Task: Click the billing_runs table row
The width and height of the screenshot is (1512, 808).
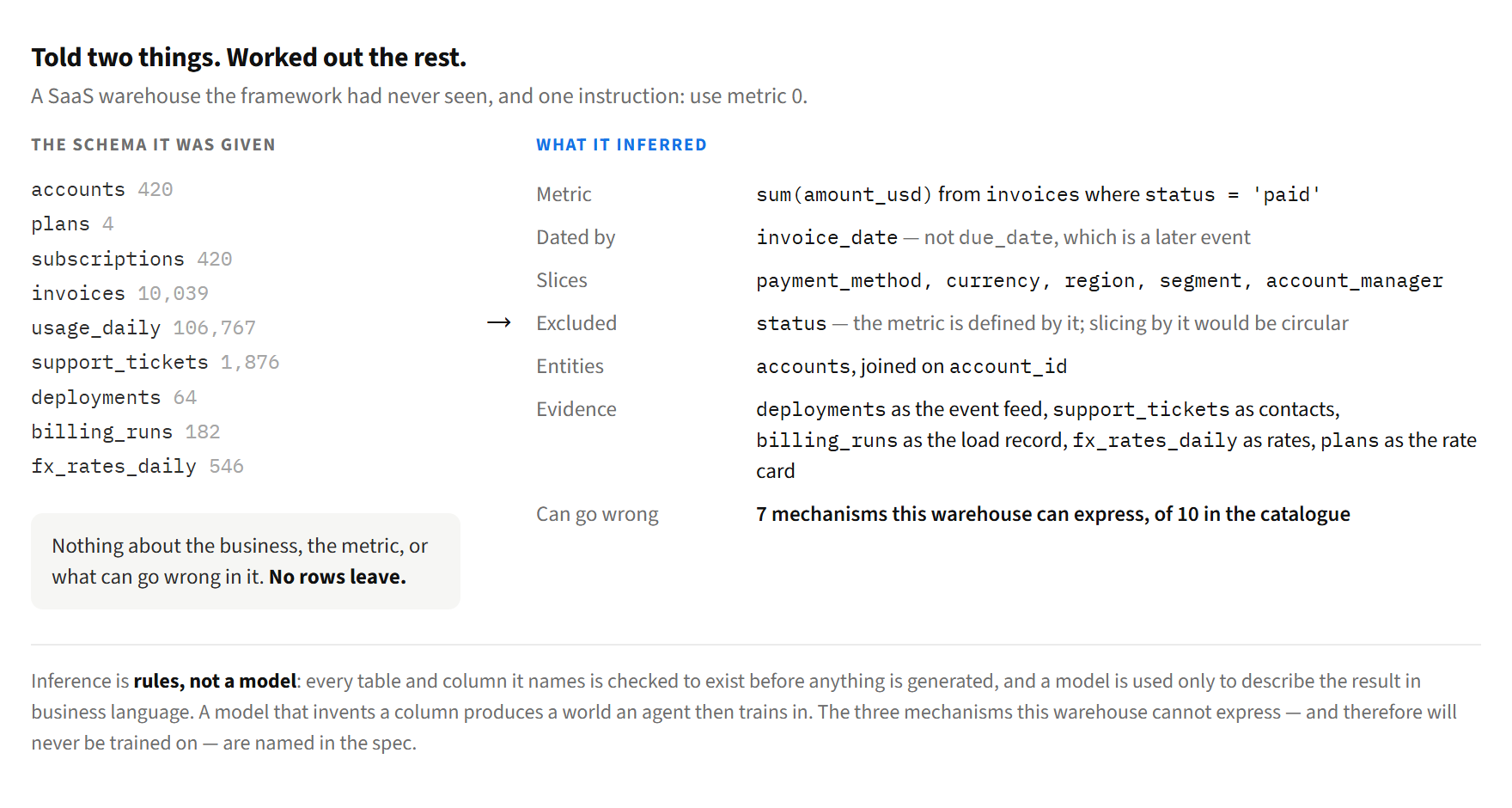Action: tap(126, 432)
